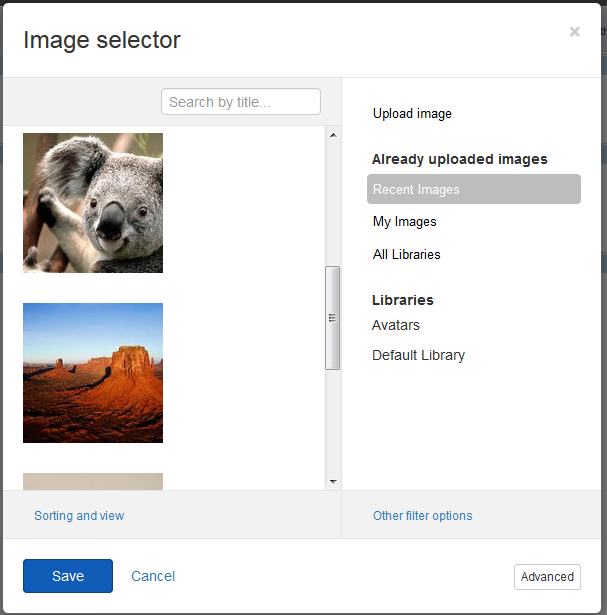
Task: Browse All Libraries
Action: pyautogui.click(x=407, y=255)
